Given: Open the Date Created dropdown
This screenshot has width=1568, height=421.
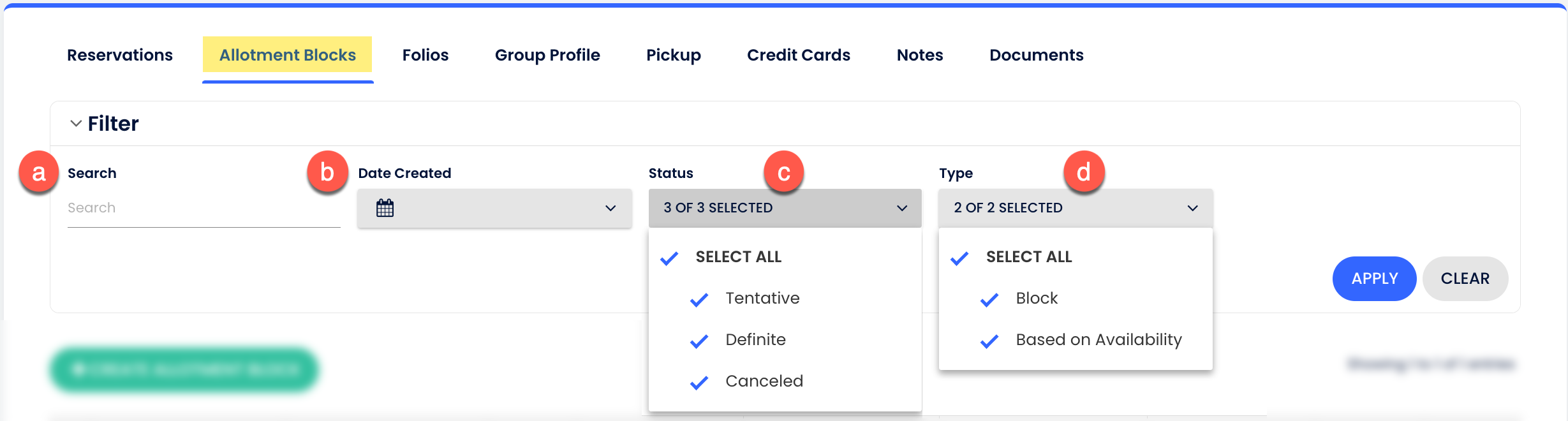Looking at the screenshot, I should (611, 208).
